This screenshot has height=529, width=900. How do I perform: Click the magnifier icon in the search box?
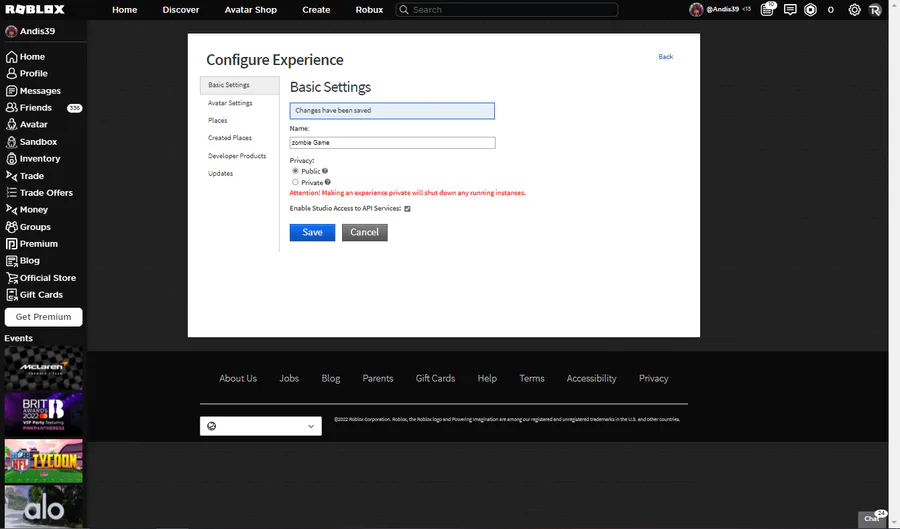point(404,10)
